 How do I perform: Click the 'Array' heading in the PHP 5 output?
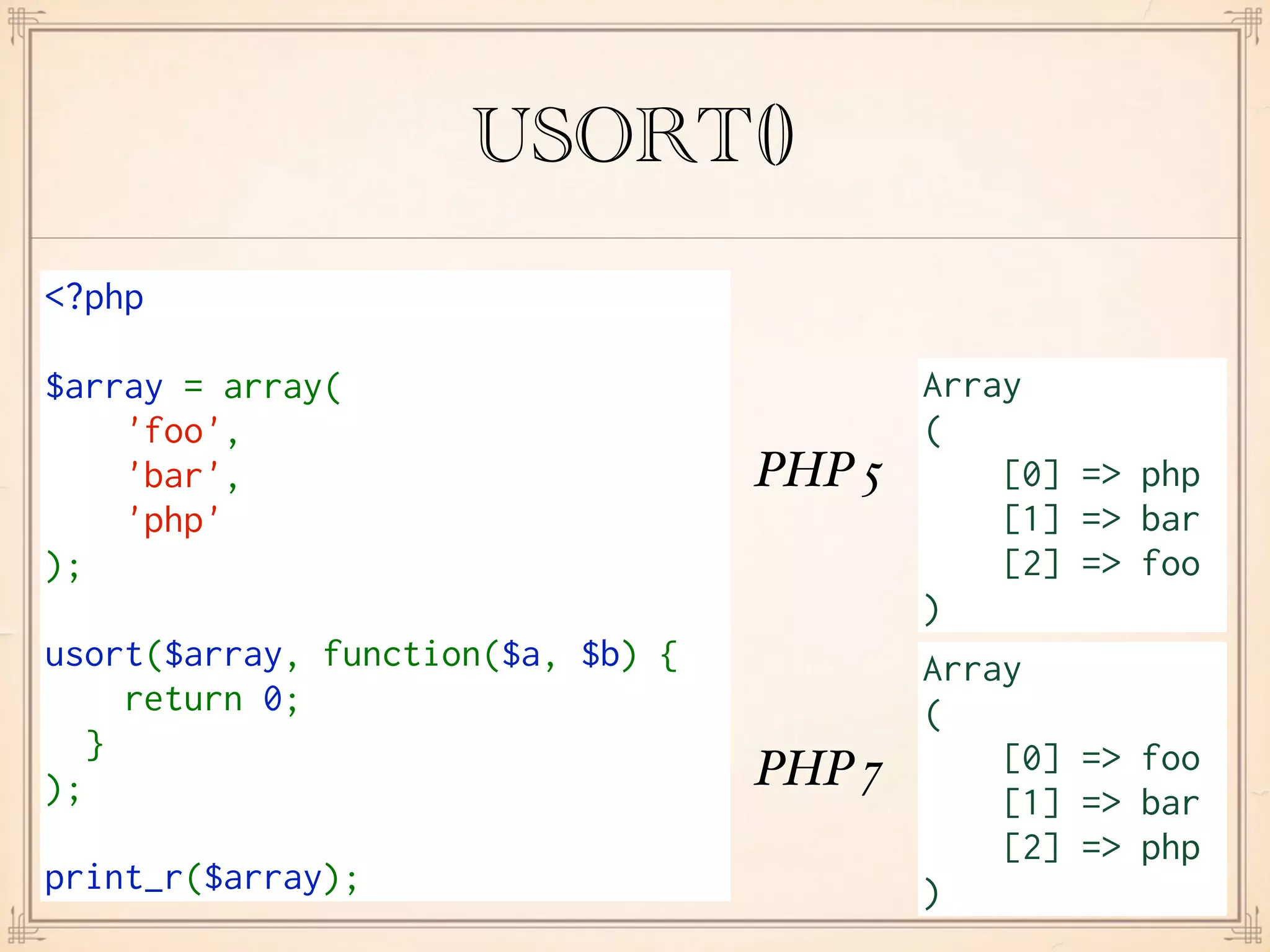click(972, 387)
